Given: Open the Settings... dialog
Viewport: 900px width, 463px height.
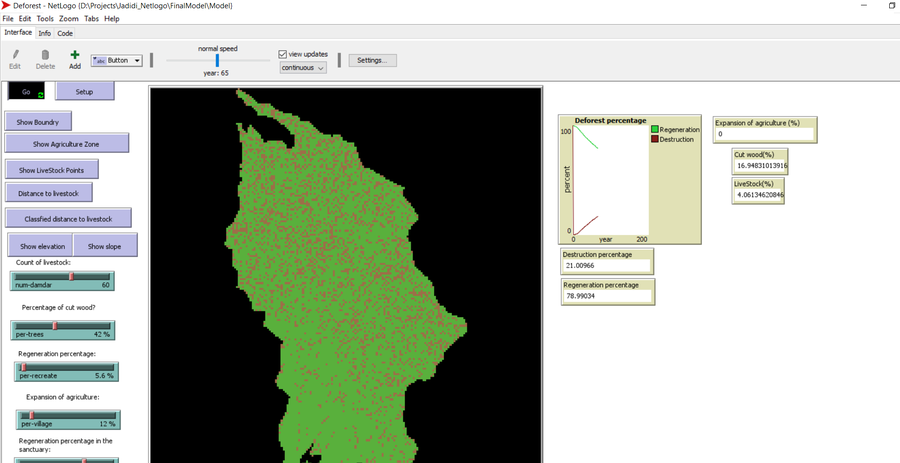Looking at the screenshot, I should click(371, 60).
